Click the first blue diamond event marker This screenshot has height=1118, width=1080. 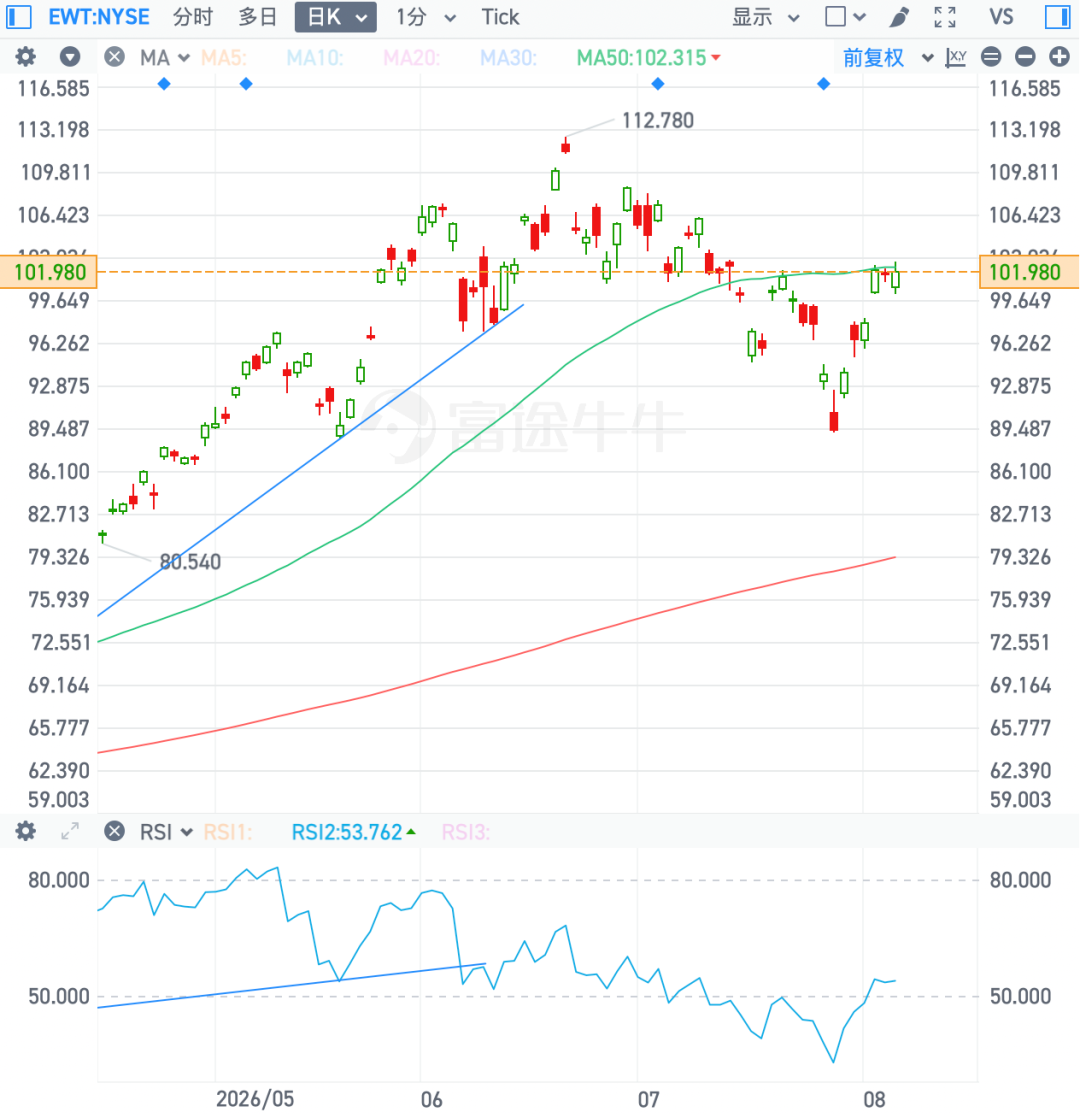pyautogui.click(x=164, y=84)
